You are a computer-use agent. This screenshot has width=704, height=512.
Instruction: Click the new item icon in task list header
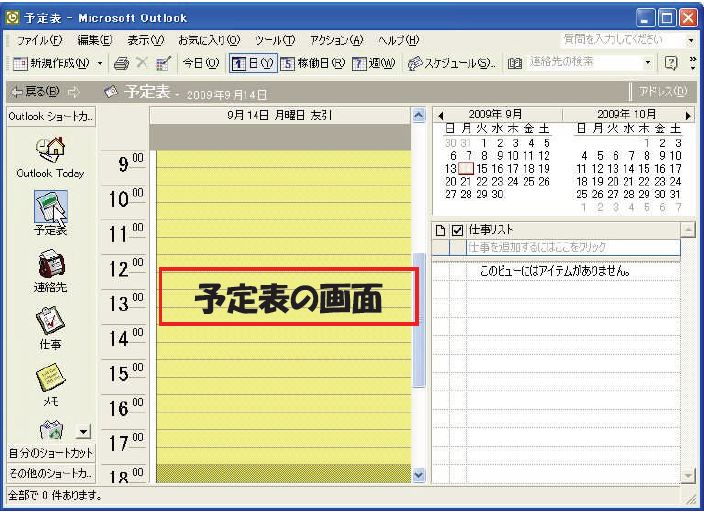pos(440,231)
